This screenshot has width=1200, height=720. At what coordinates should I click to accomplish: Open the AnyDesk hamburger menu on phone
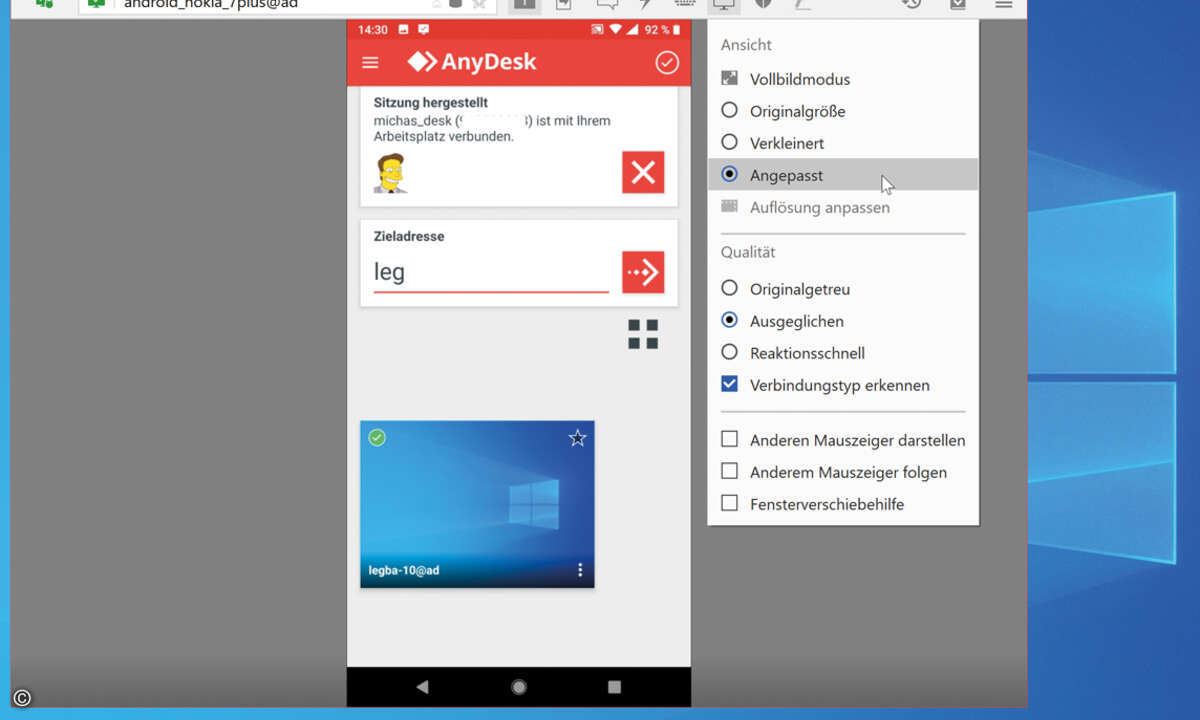point(370,63)
